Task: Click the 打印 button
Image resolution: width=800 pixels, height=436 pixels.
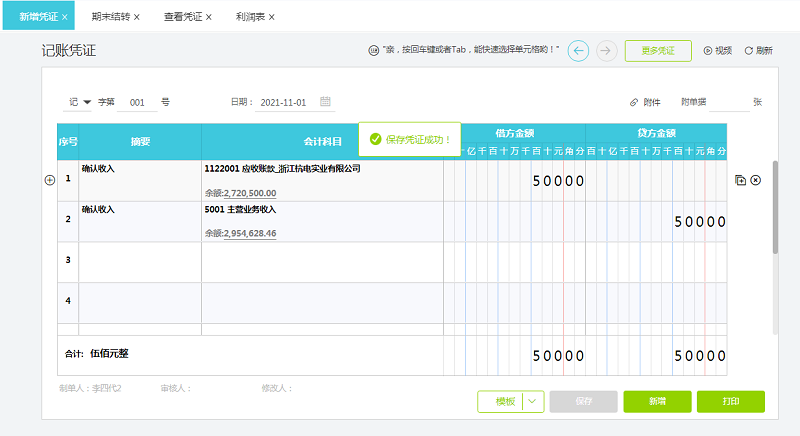Action: click(730, 401)
